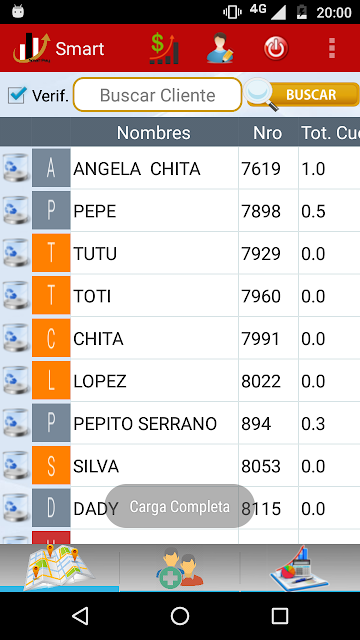Image resolution: width=360 pixels, height=640 pixels.
Task: Tap the trash icon beside PEPE
Action: pyautogui.click(x=16, y=210)
